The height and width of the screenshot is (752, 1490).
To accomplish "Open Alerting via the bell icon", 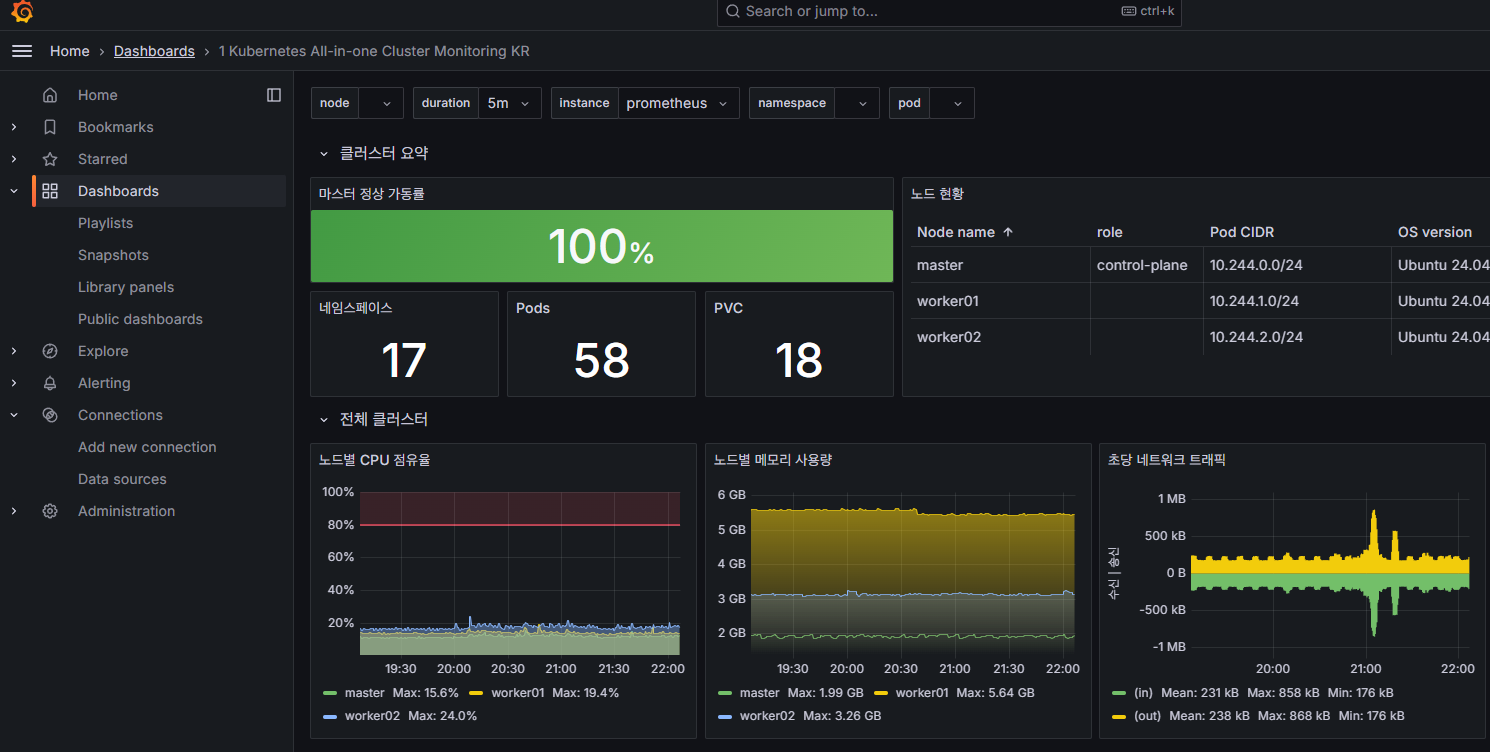I will (x=50, y=383).
